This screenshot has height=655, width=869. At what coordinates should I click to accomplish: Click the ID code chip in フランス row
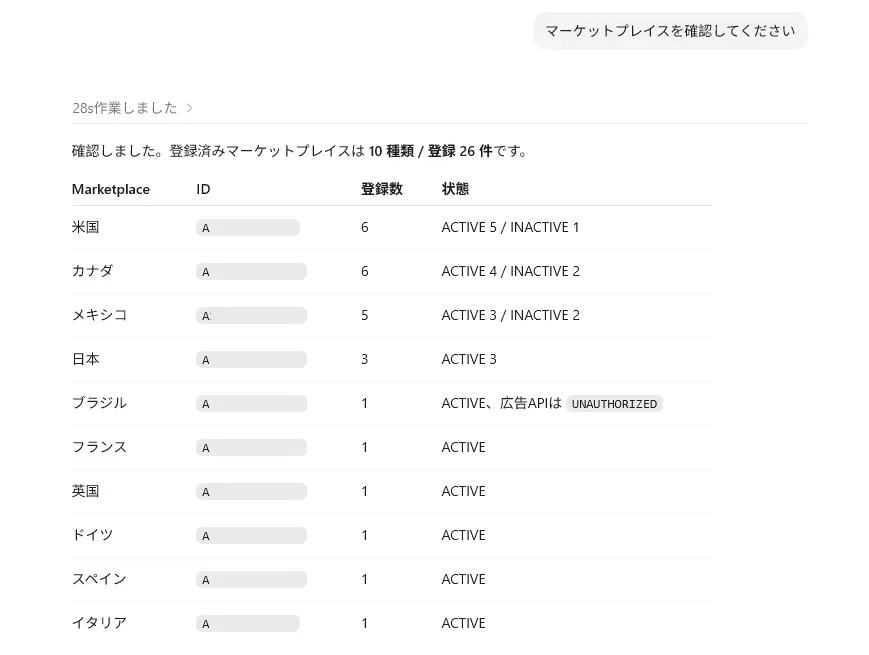pyautogui.click(x=251, y=448)
